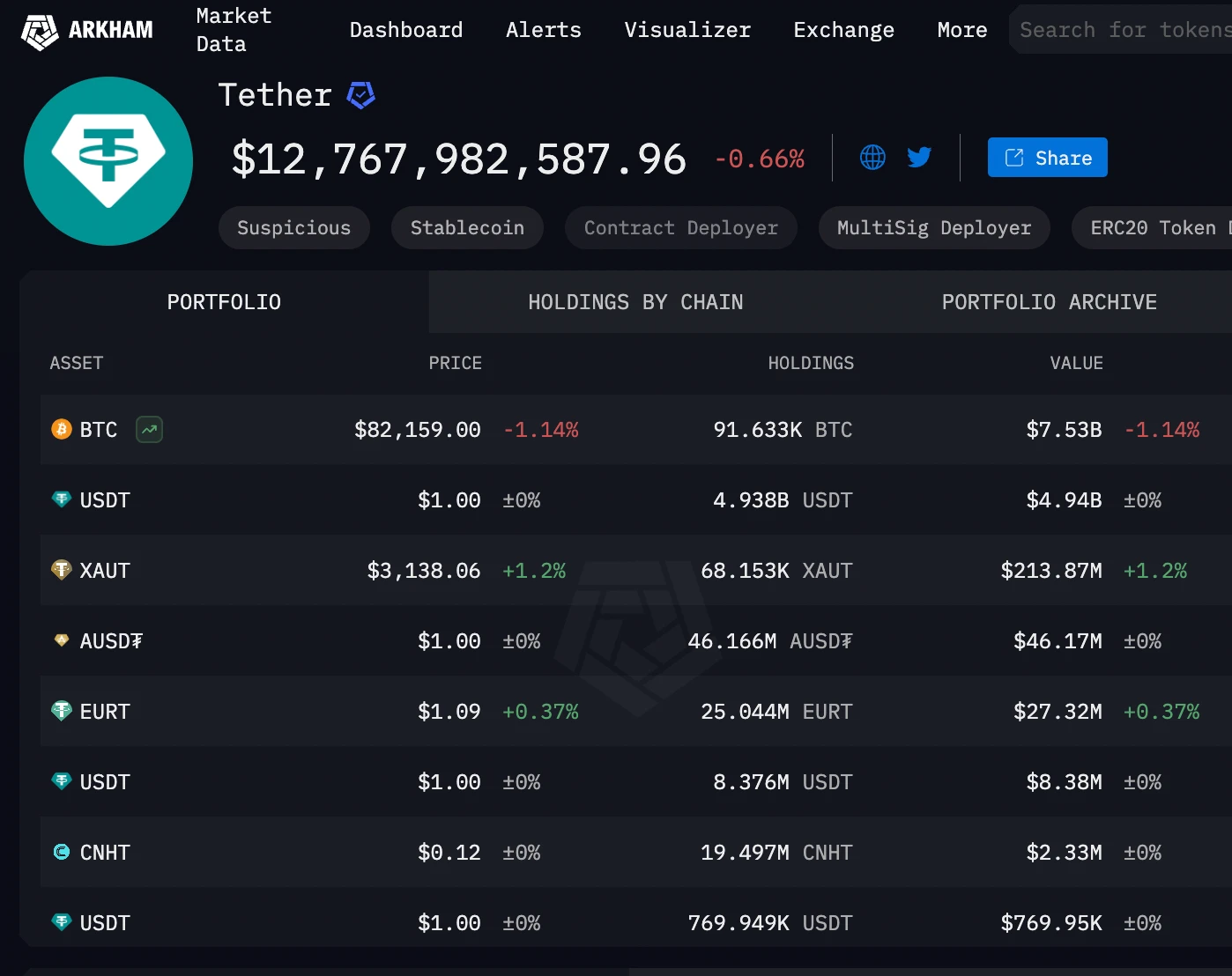Open Tether's website globe icon
The height and width of the screenshot is (976, 1232).
(x=872, y=158)
